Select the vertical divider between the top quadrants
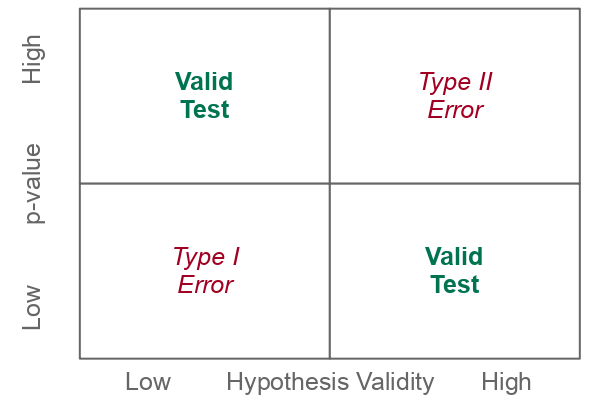600x400 pixels. click(330, 96)
